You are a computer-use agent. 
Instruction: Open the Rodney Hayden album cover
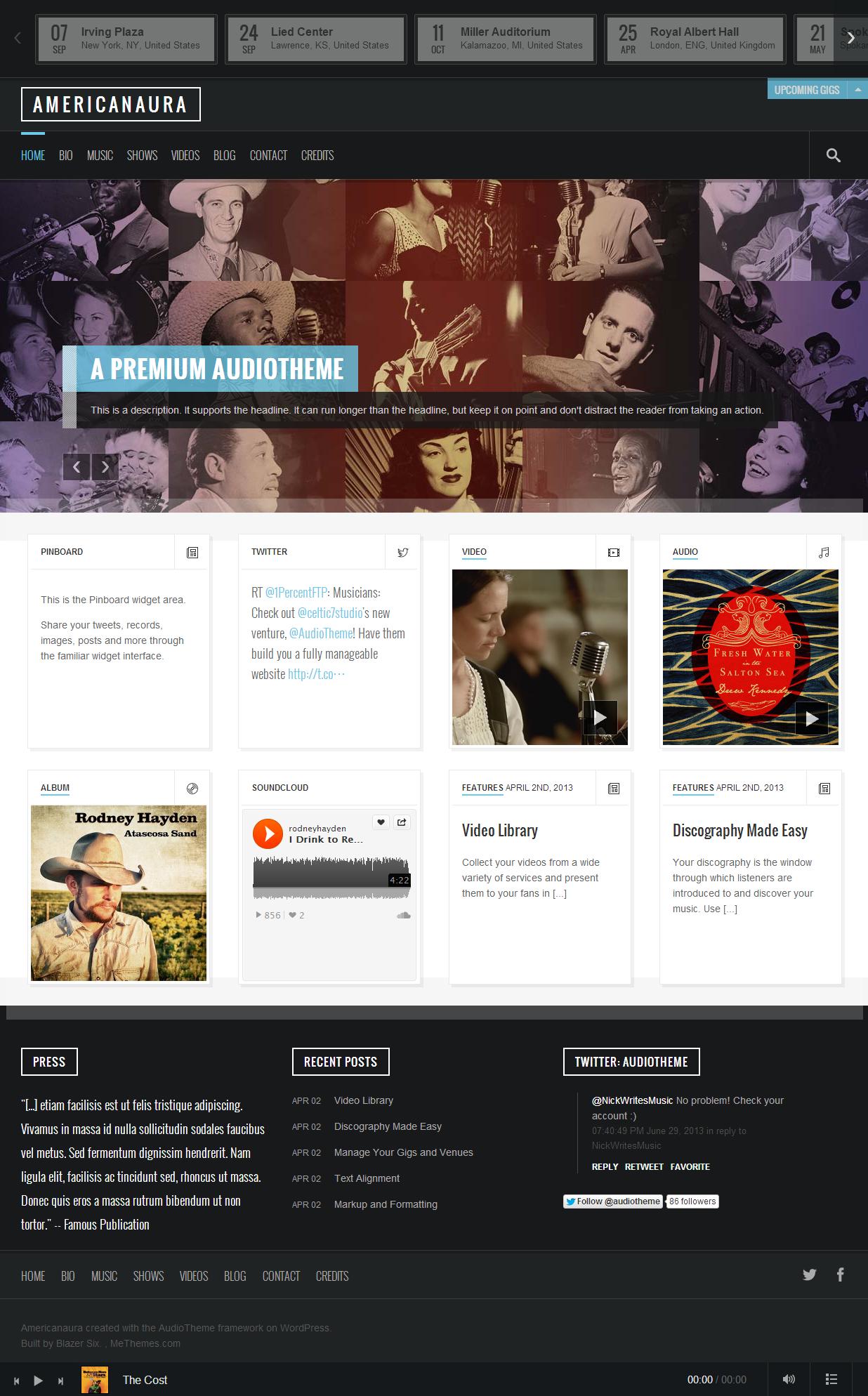pos(119,893)
